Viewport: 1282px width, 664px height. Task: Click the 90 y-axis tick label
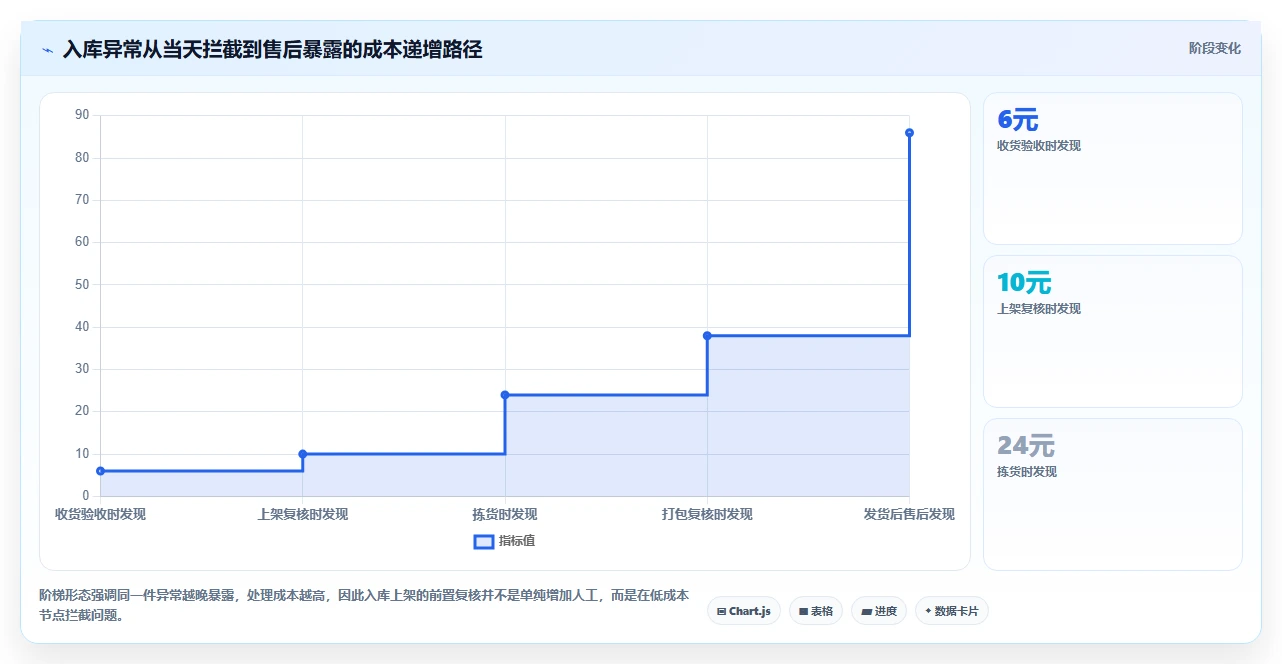[82, 115]
